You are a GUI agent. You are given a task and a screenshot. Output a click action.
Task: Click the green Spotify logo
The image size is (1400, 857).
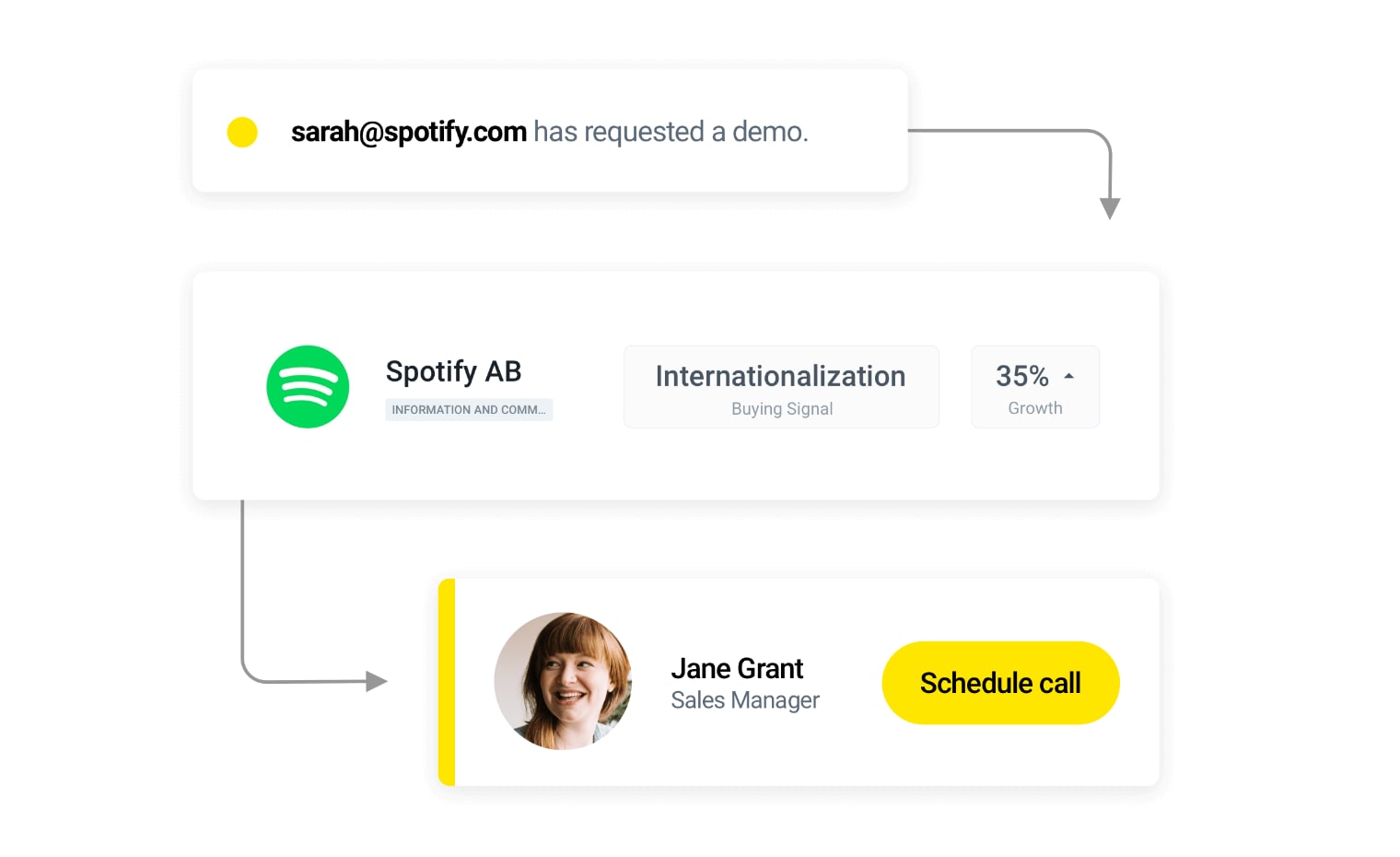click(308, 387)
